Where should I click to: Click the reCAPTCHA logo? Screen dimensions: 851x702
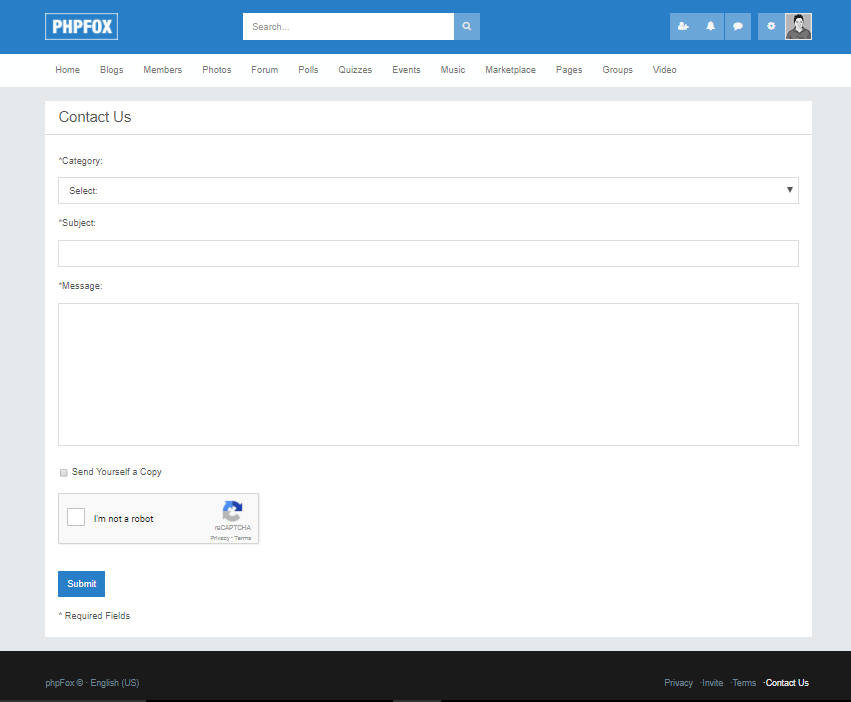pos(232,511)
